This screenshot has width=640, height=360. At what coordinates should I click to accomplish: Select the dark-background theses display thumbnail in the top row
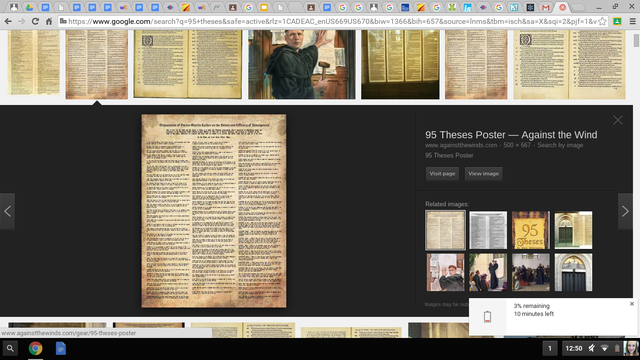pyautogui.click(x=400, y=64)
